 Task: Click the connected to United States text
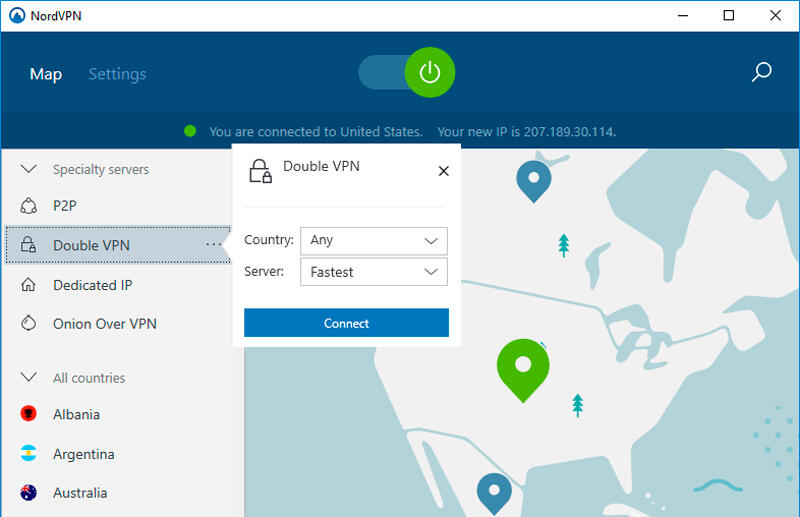316,132
